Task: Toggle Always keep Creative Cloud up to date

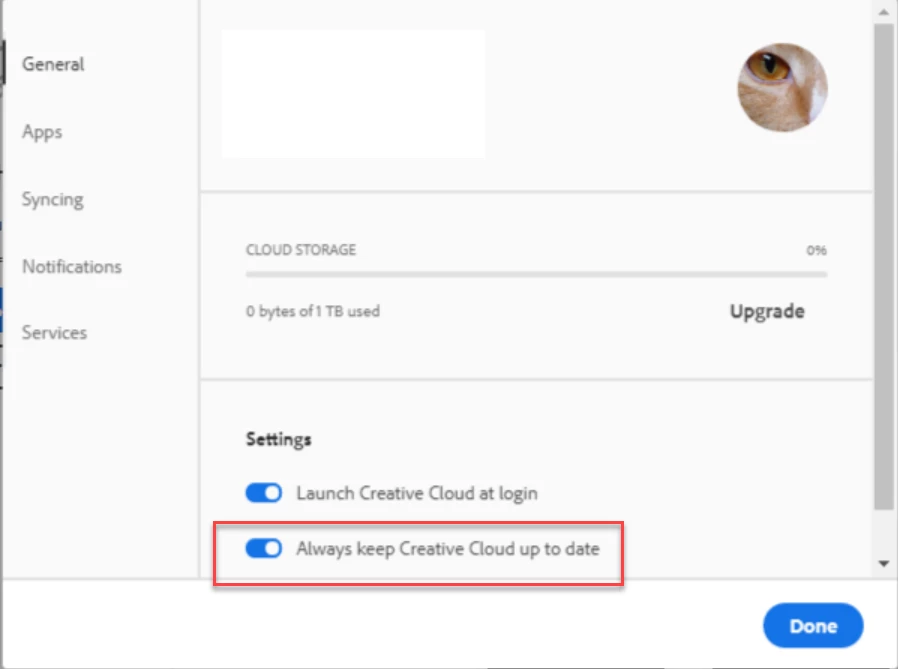Action: click(263, 548)
